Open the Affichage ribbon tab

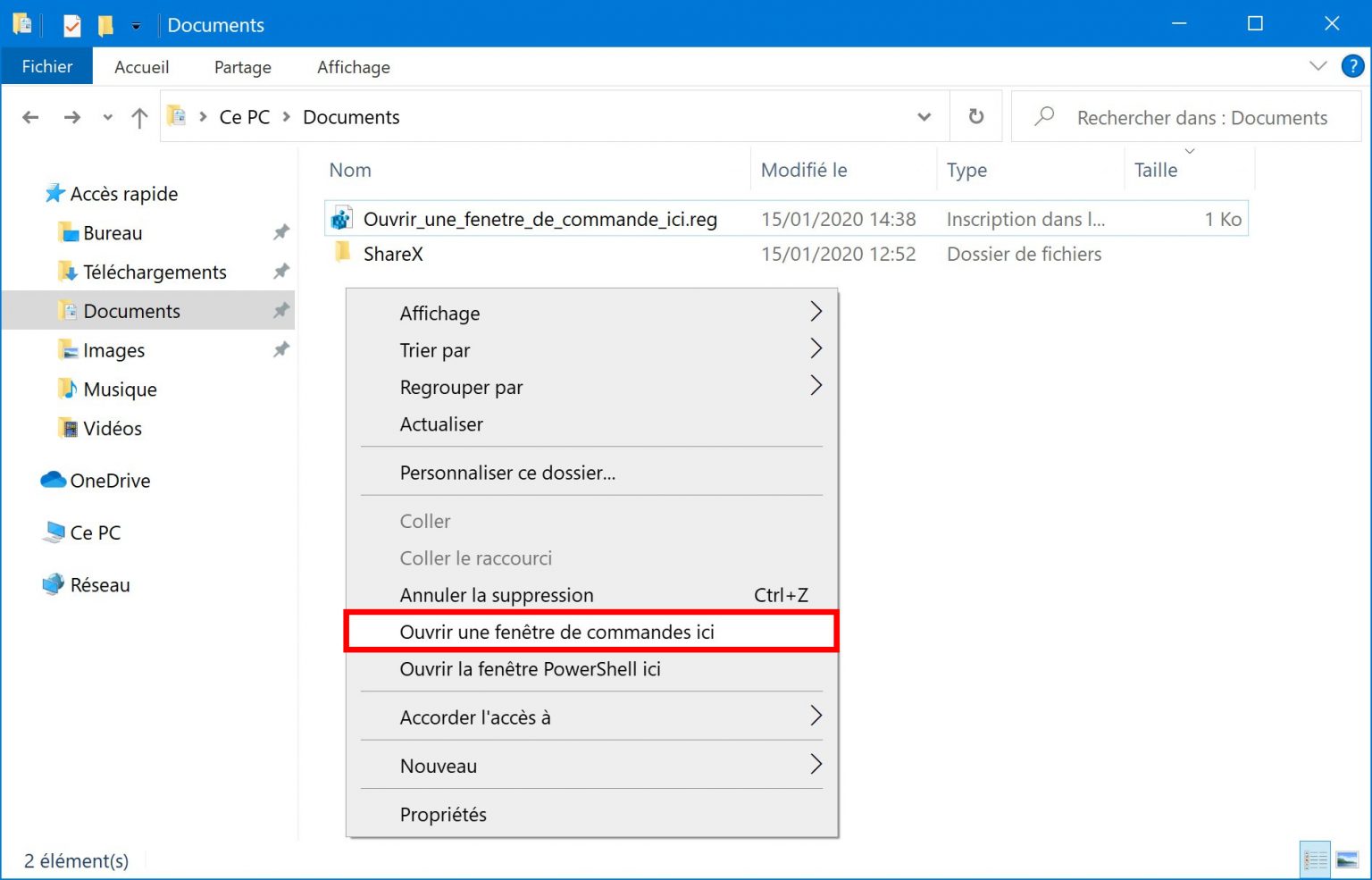point(353,67)
